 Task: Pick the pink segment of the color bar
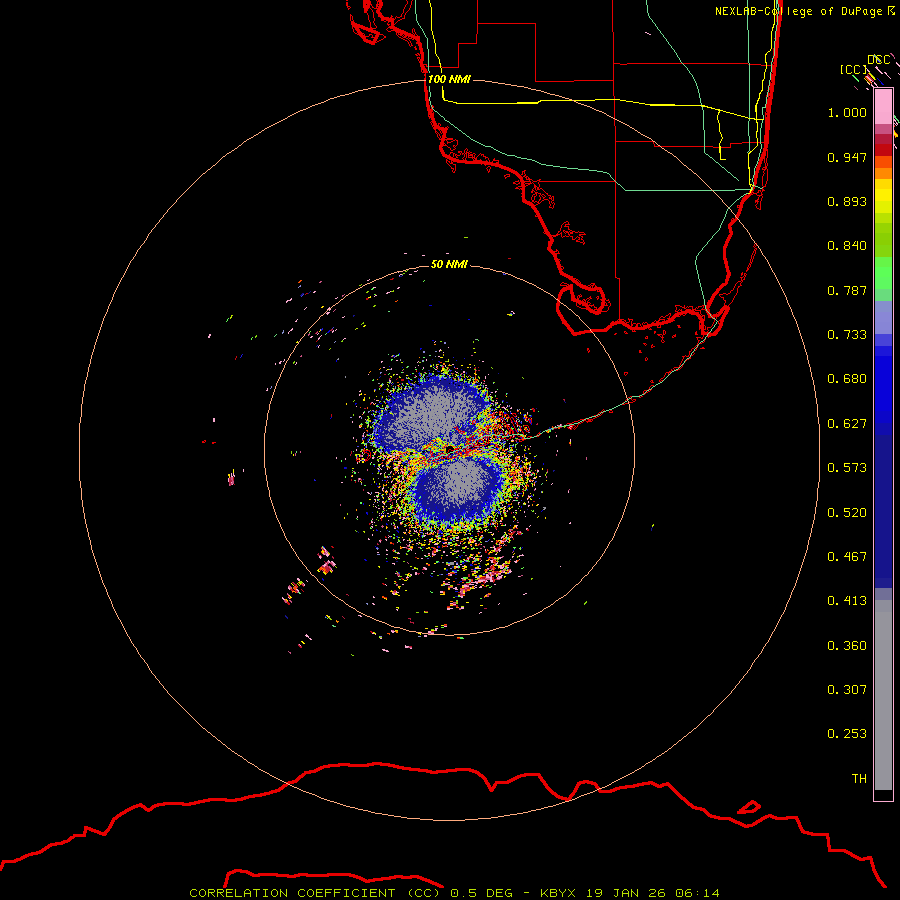tap(883, 107)
